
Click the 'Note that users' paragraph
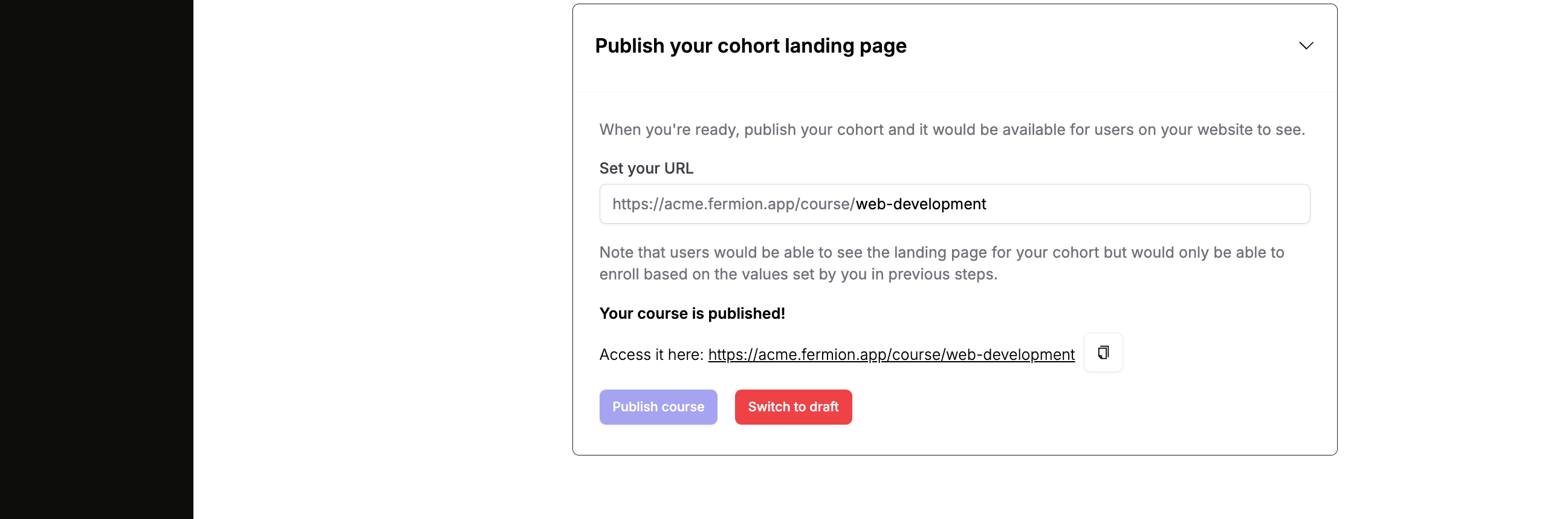click(941, 252)
